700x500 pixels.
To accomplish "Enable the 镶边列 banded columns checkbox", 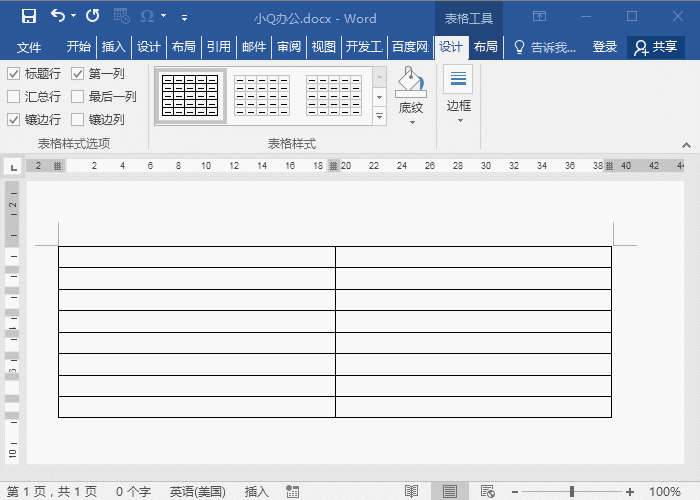I will [77, 120].
